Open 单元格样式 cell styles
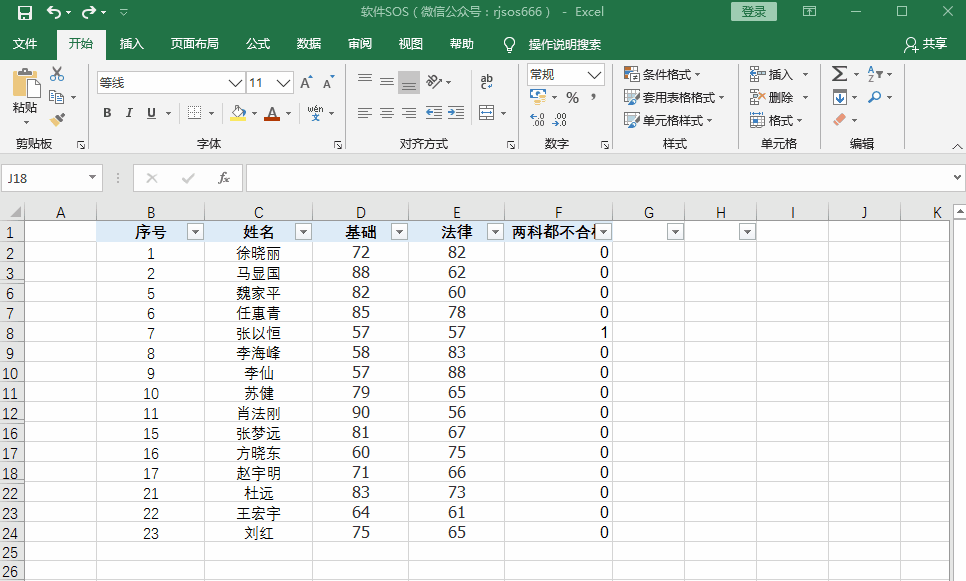This screenshot has height=581, width=966. (x=668, y=120)
